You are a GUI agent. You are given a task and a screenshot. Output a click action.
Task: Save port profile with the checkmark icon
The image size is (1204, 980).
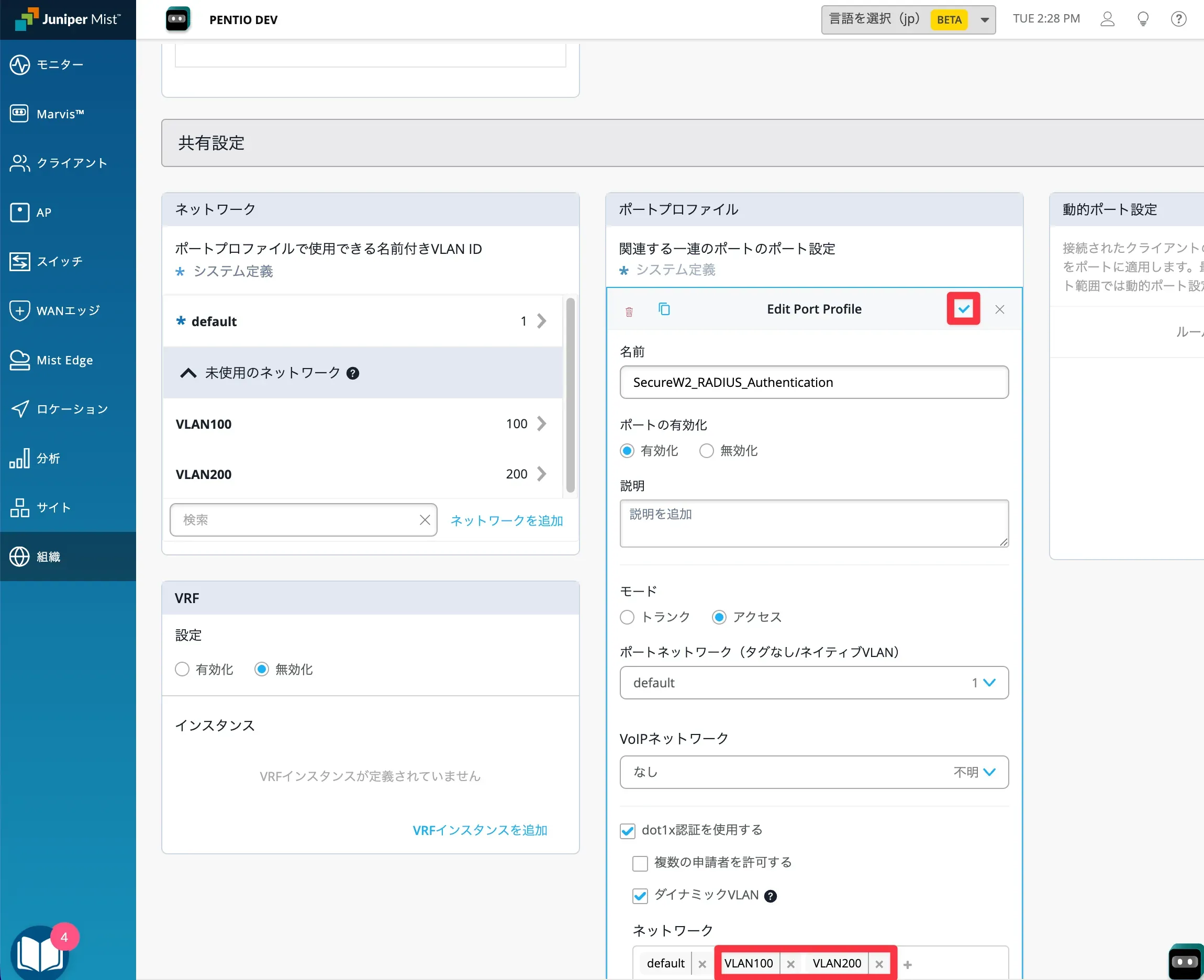(x=963, y=309)
